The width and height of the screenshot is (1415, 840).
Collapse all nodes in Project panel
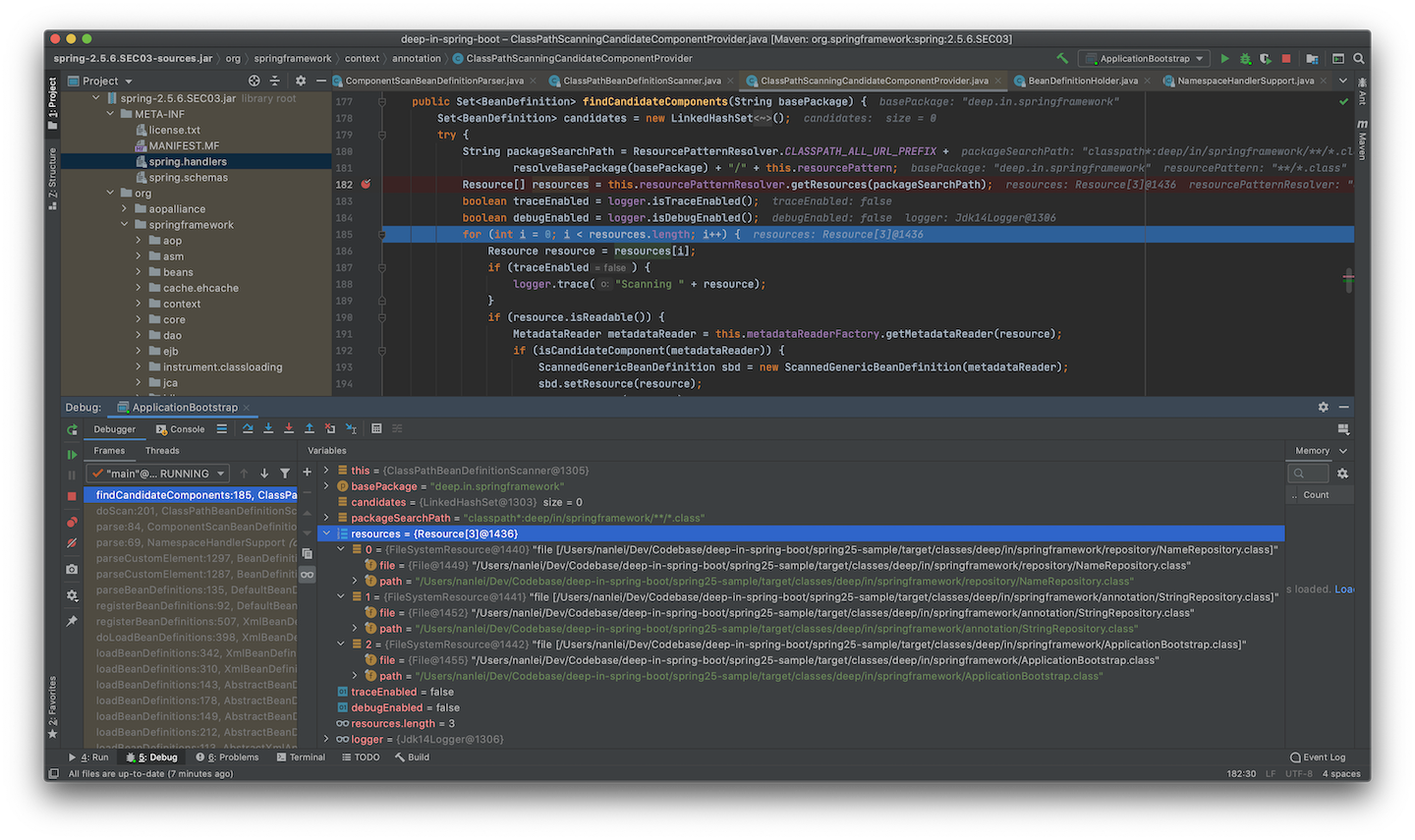(275, 81)
